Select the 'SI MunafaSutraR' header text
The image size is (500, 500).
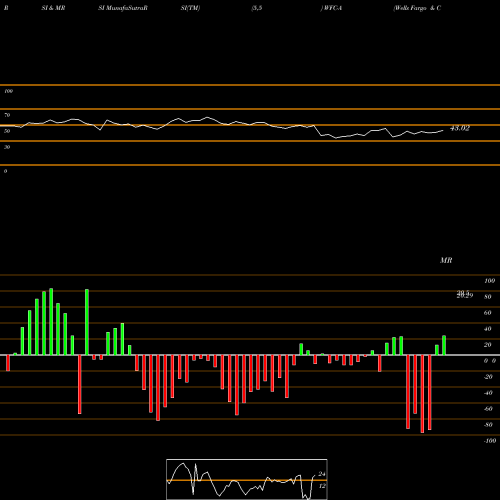tap(123, 8)
